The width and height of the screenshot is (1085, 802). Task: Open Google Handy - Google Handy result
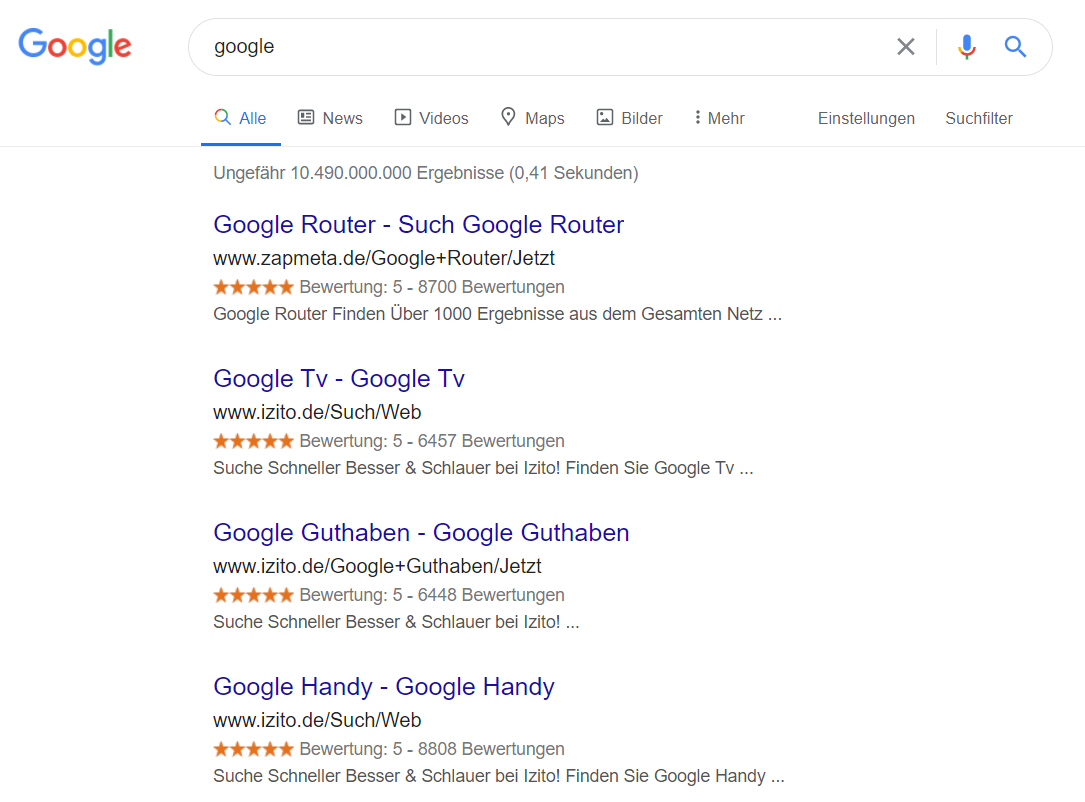click(x=384, y=686)
